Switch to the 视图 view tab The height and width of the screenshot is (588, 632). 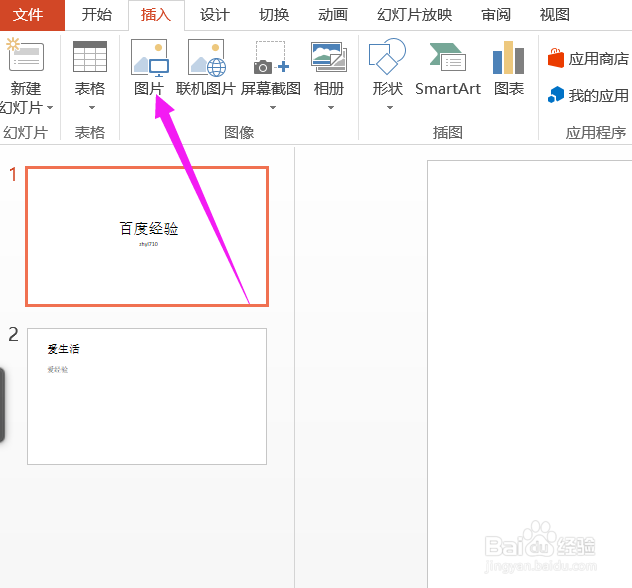click(555, 15)
